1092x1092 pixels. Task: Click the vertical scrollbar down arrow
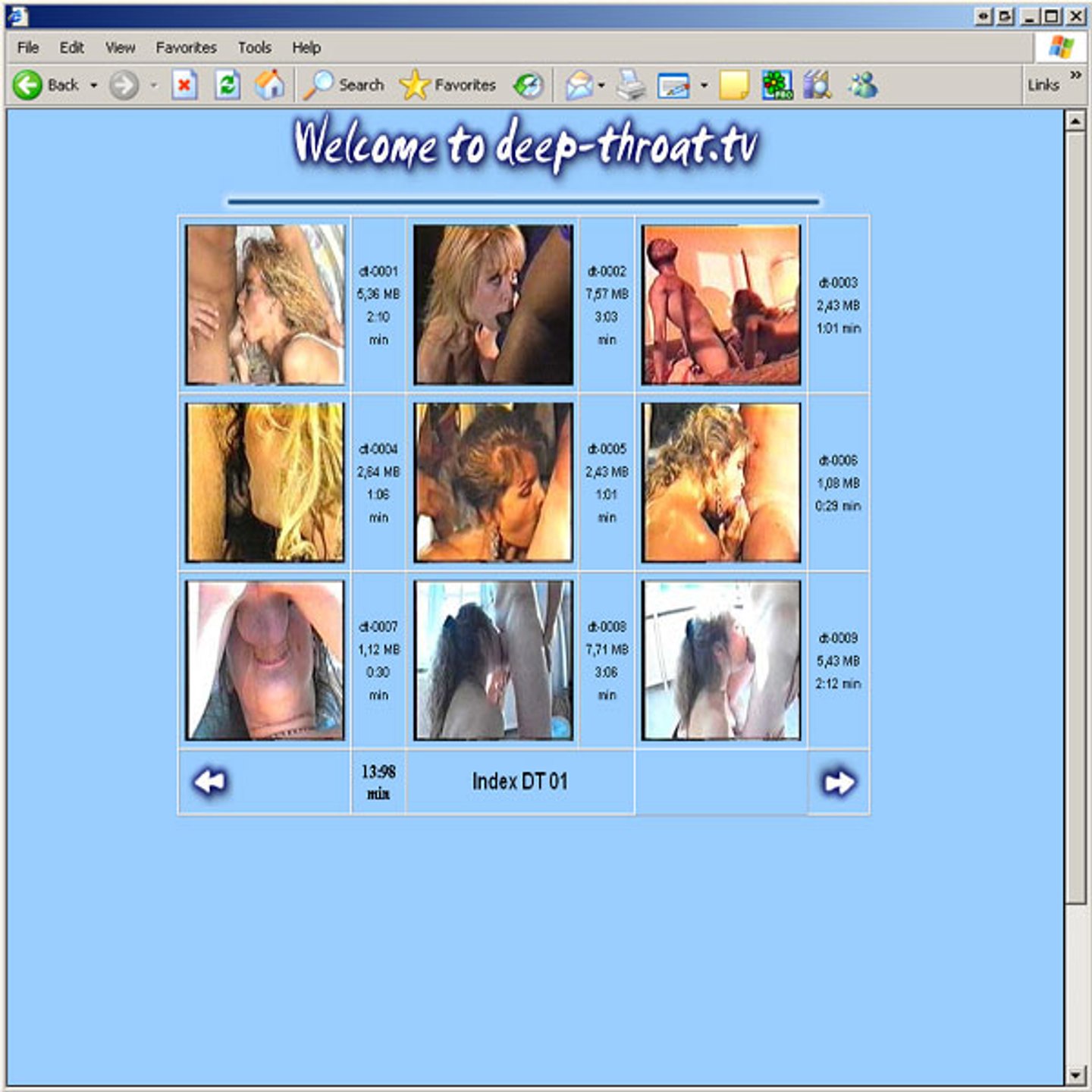[x=1075, y=1075]
